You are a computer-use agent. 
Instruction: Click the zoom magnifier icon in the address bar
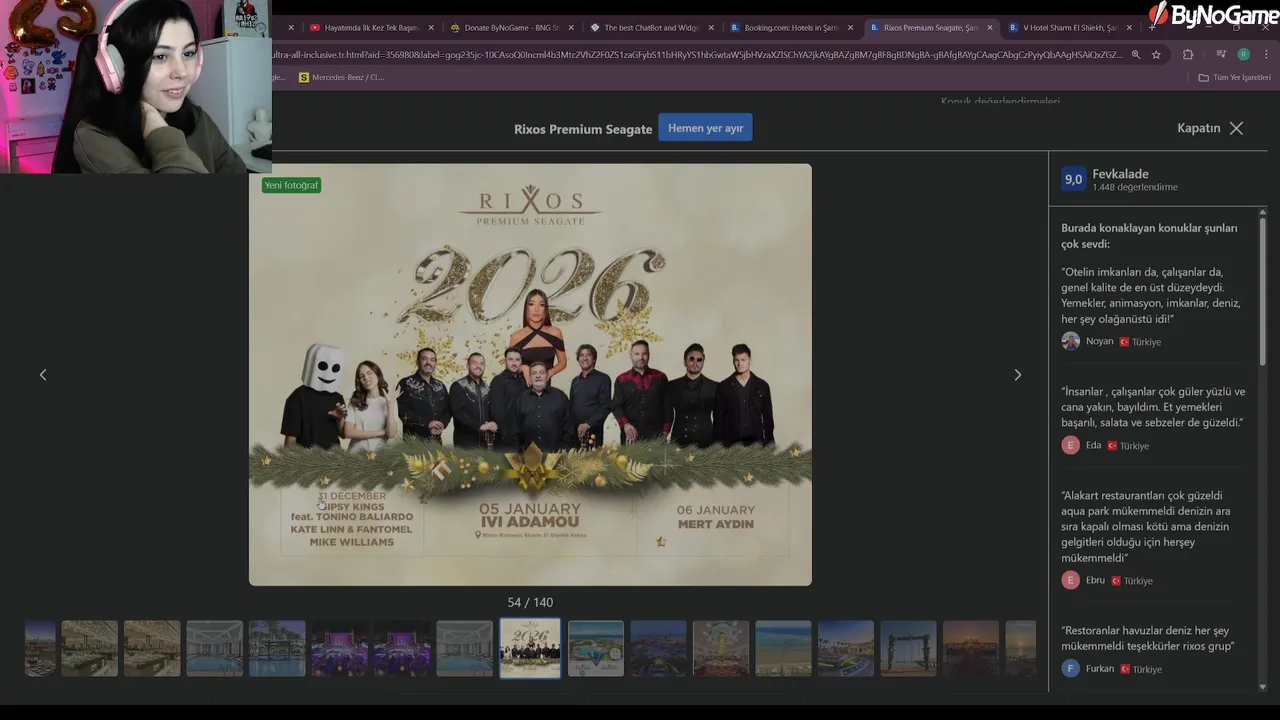(x=1136, y=55)
